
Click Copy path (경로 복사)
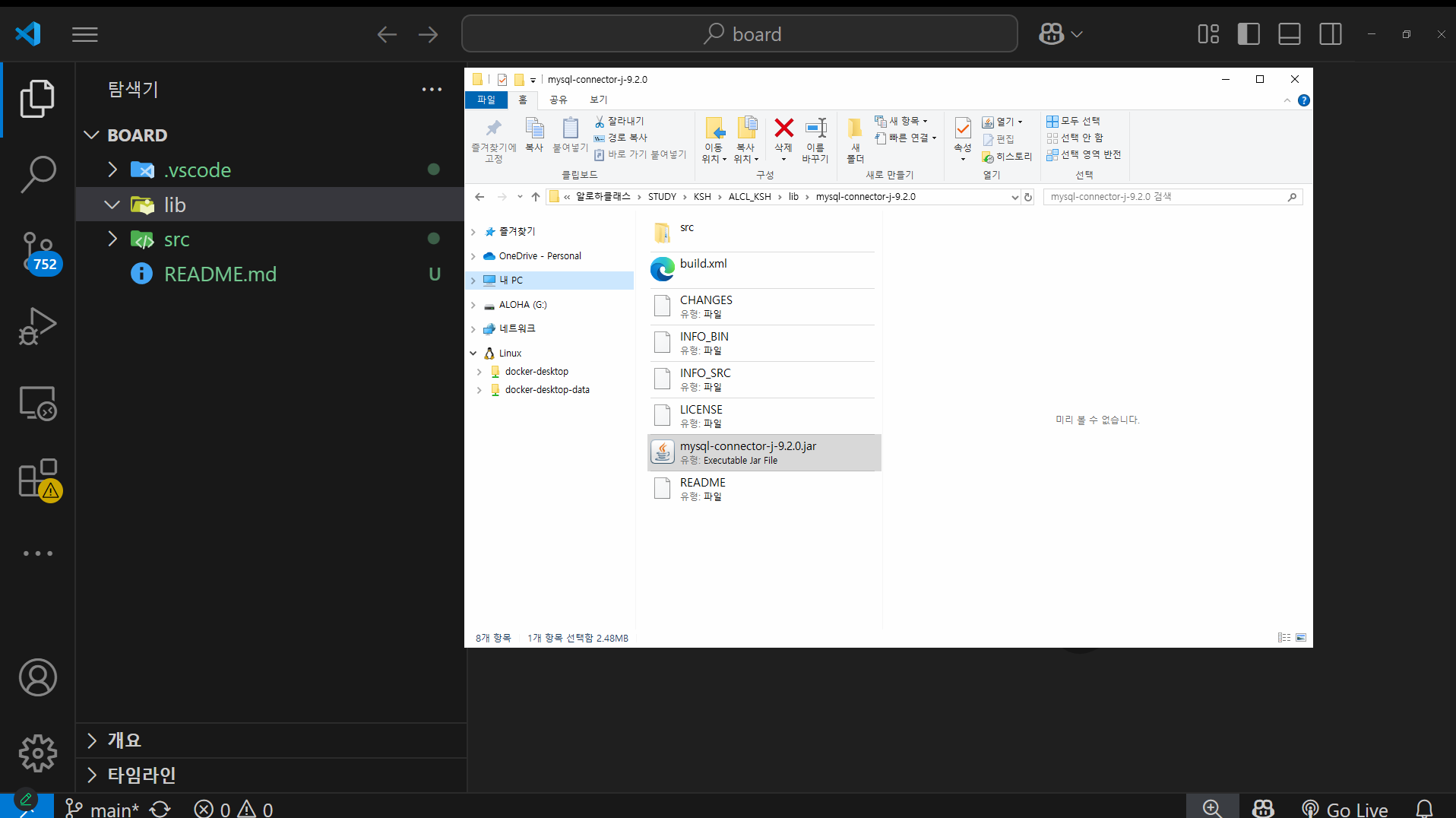coord(621,138)
